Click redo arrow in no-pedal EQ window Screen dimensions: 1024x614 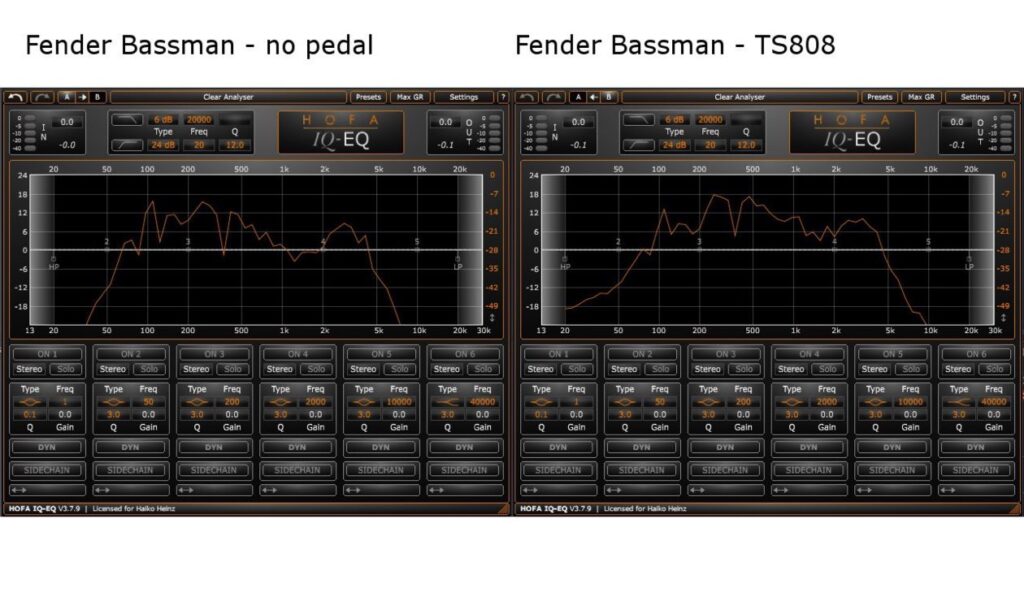(x=42, y=97)
